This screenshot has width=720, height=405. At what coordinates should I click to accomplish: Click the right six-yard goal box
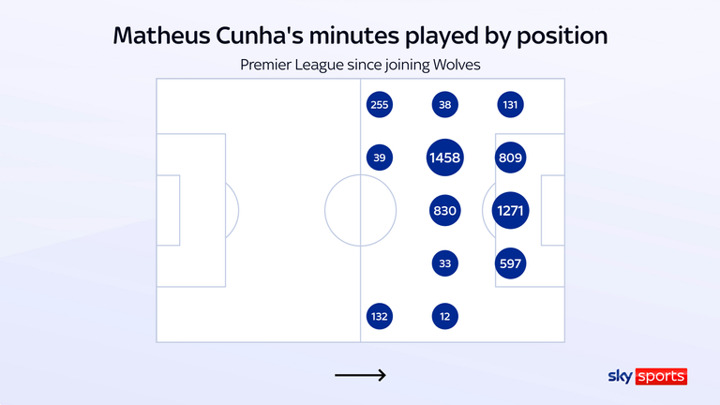[552, 210]
